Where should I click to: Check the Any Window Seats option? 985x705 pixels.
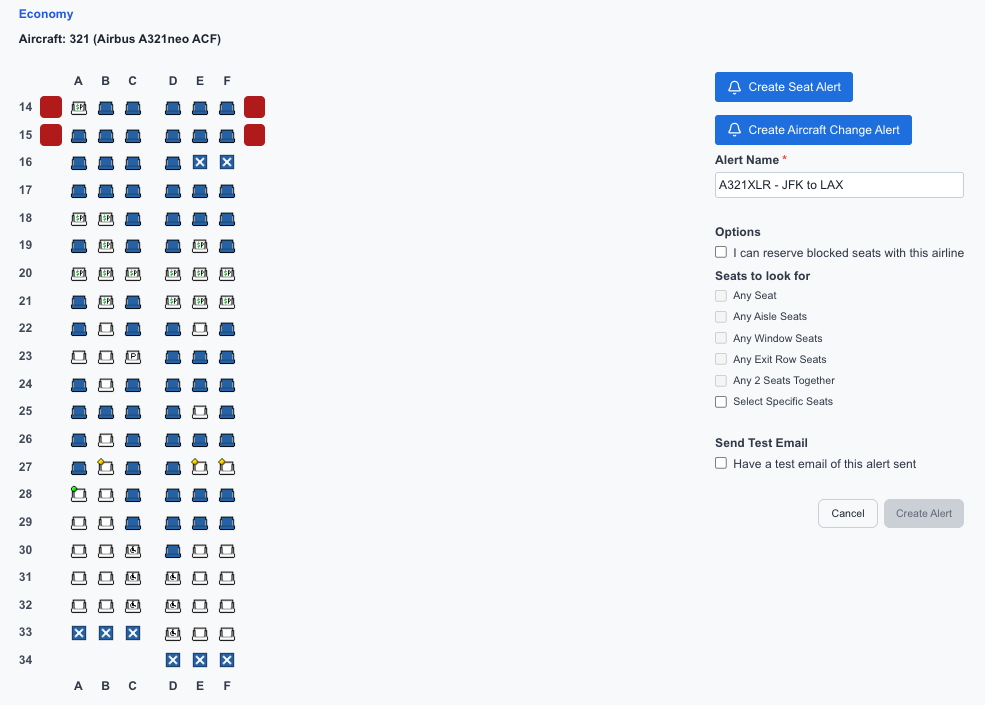click(721, 338)
